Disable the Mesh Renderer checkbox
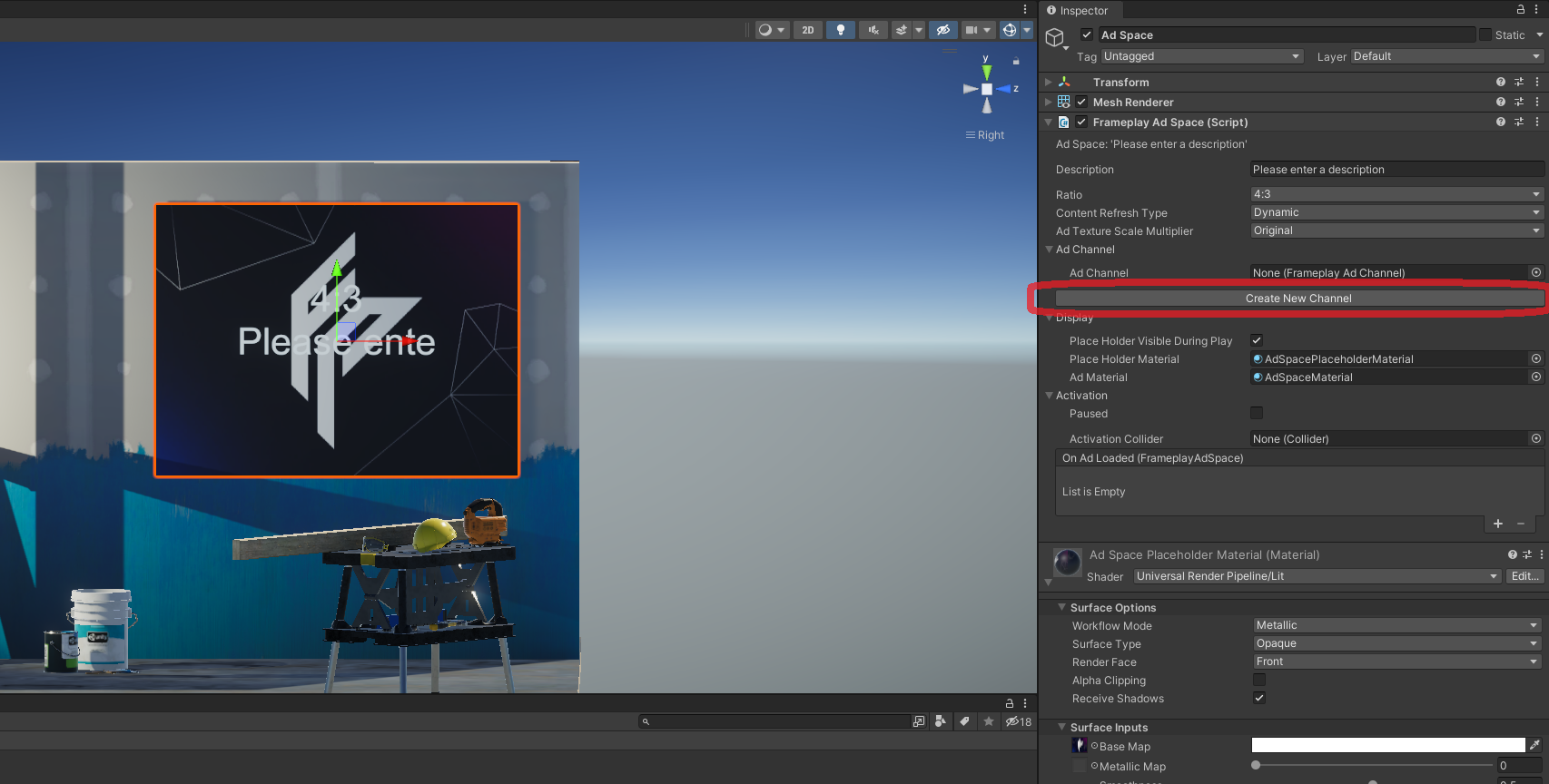 pos(1081,102)
